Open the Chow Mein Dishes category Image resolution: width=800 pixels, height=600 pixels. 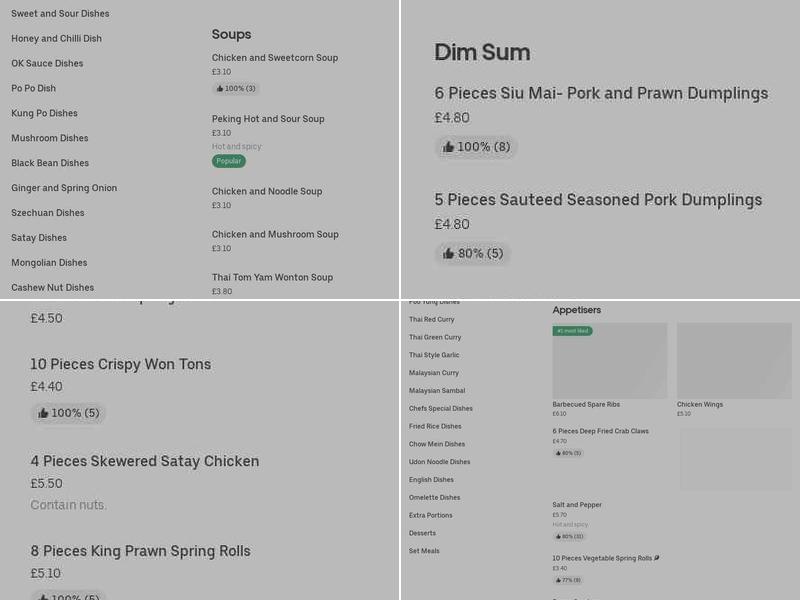click(x=437, y=444)
